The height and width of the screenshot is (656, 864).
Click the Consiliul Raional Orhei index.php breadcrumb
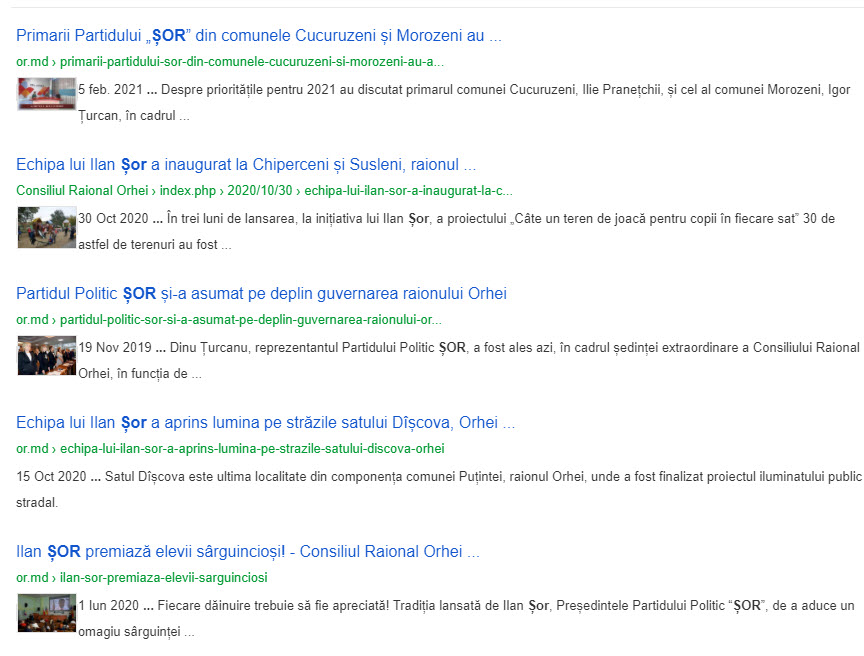[264, 190]
